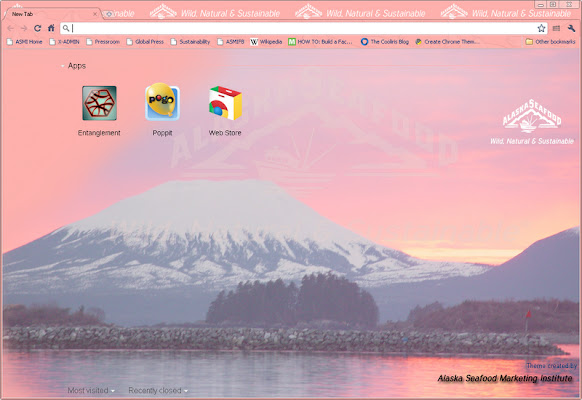Open the Create Chrome Them... bookmark
The width and height of the screenshot is (582, 400).
click(447, 42)
